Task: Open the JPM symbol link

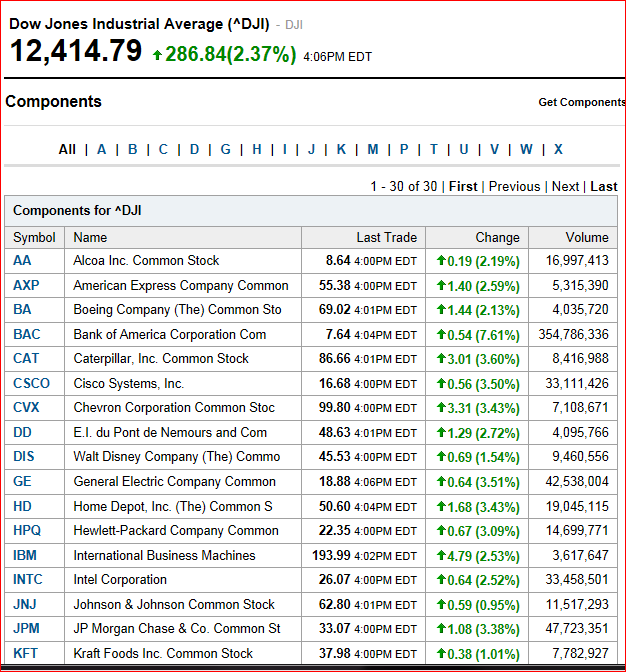Action: pos(26,628)
